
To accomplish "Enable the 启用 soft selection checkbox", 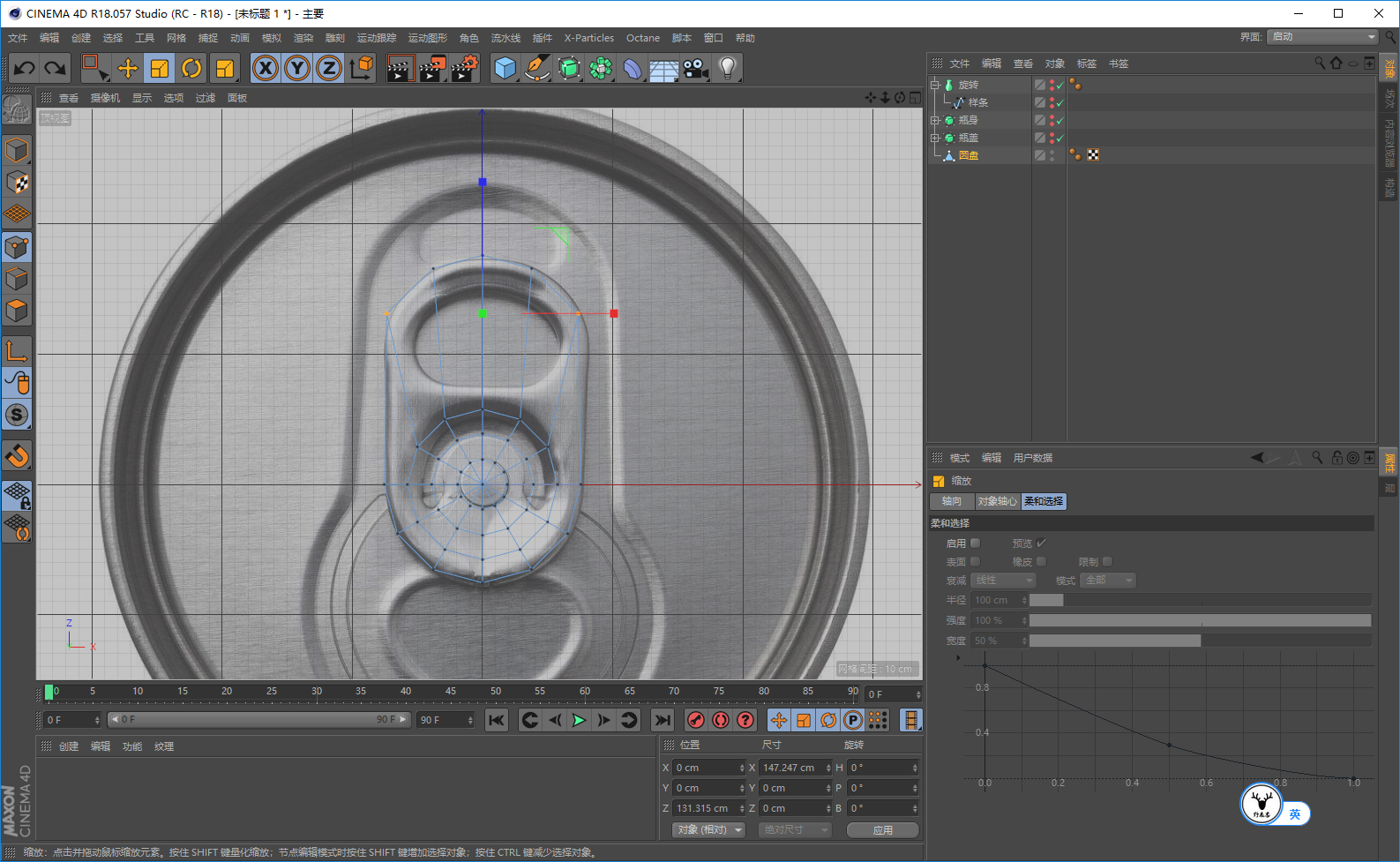I will [x=975, y=543].
